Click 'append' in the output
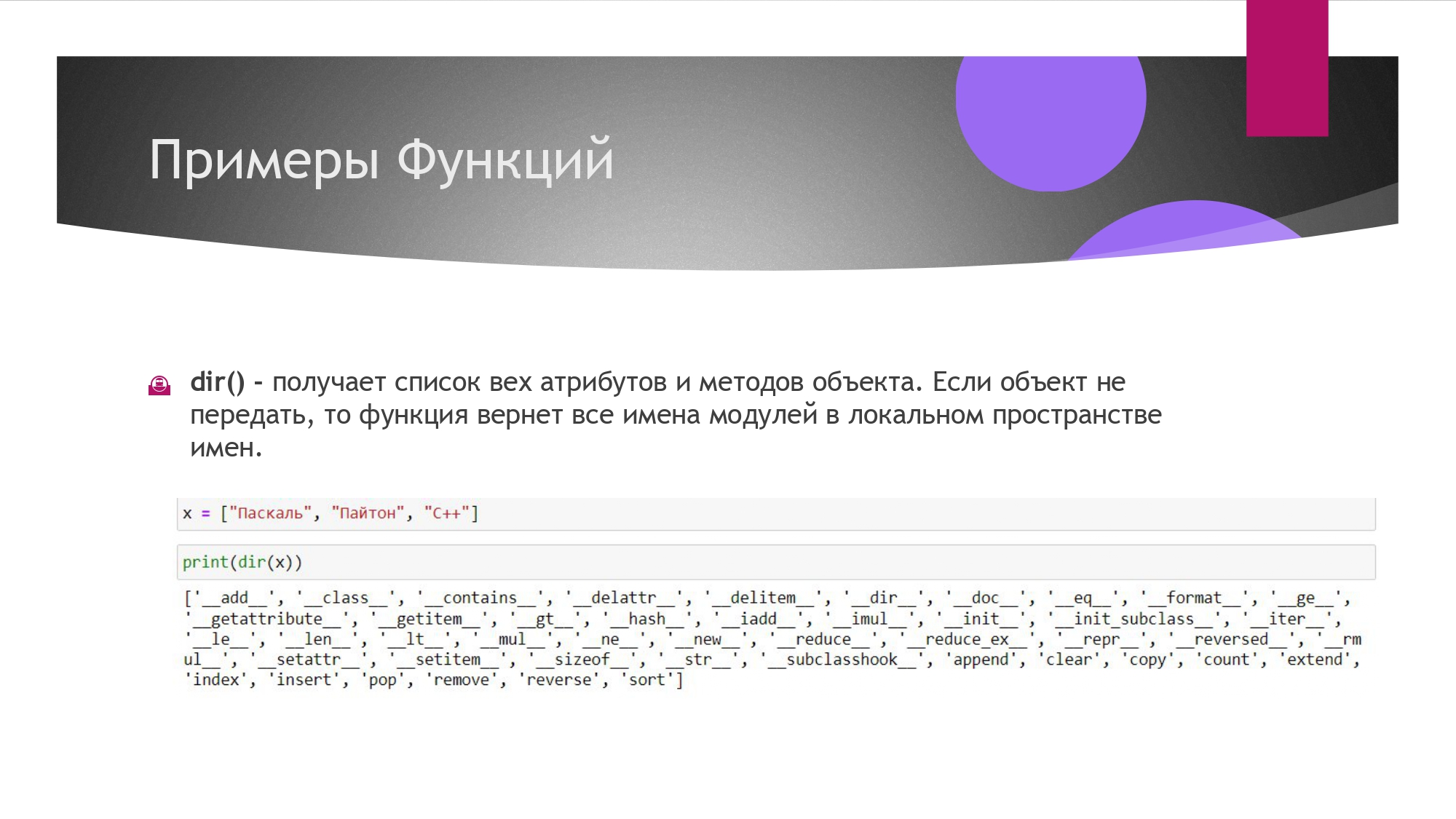 click(981, 660)
